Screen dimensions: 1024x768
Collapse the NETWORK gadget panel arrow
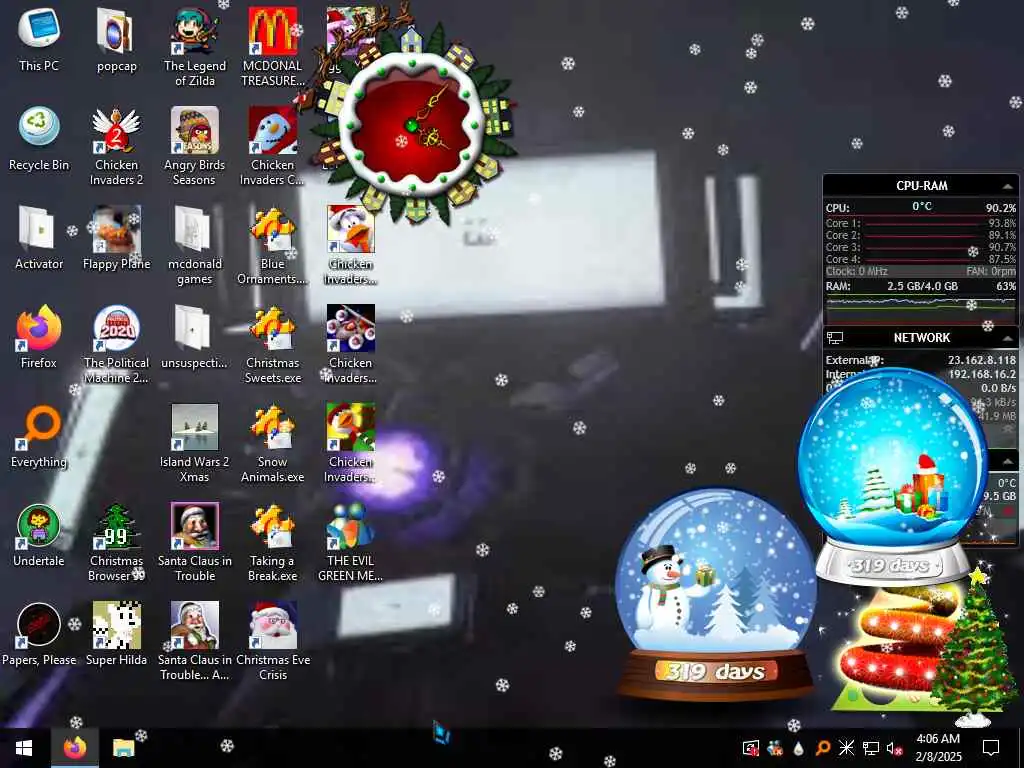pyautogui.click(x=1007, y=338)
